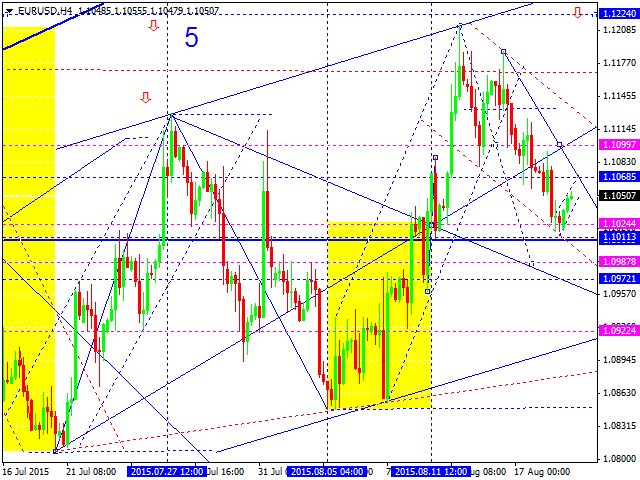
Task: Click the 1.11145 price axis value
Action: click(619, 129)
